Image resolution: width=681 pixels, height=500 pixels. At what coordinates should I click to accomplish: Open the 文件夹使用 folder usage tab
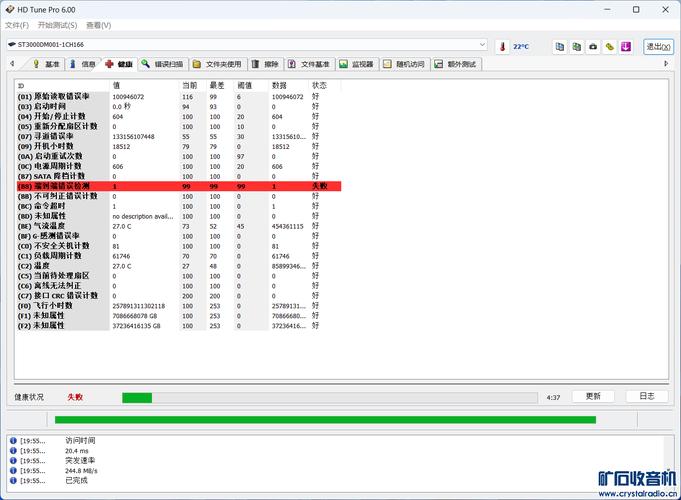217,64
